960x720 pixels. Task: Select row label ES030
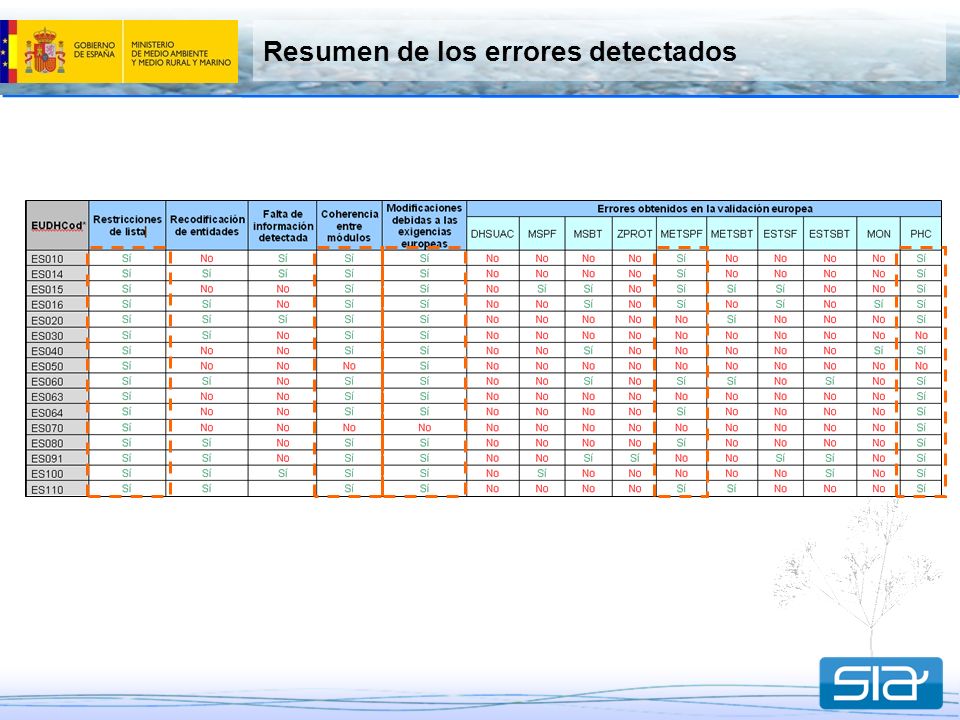47,336
